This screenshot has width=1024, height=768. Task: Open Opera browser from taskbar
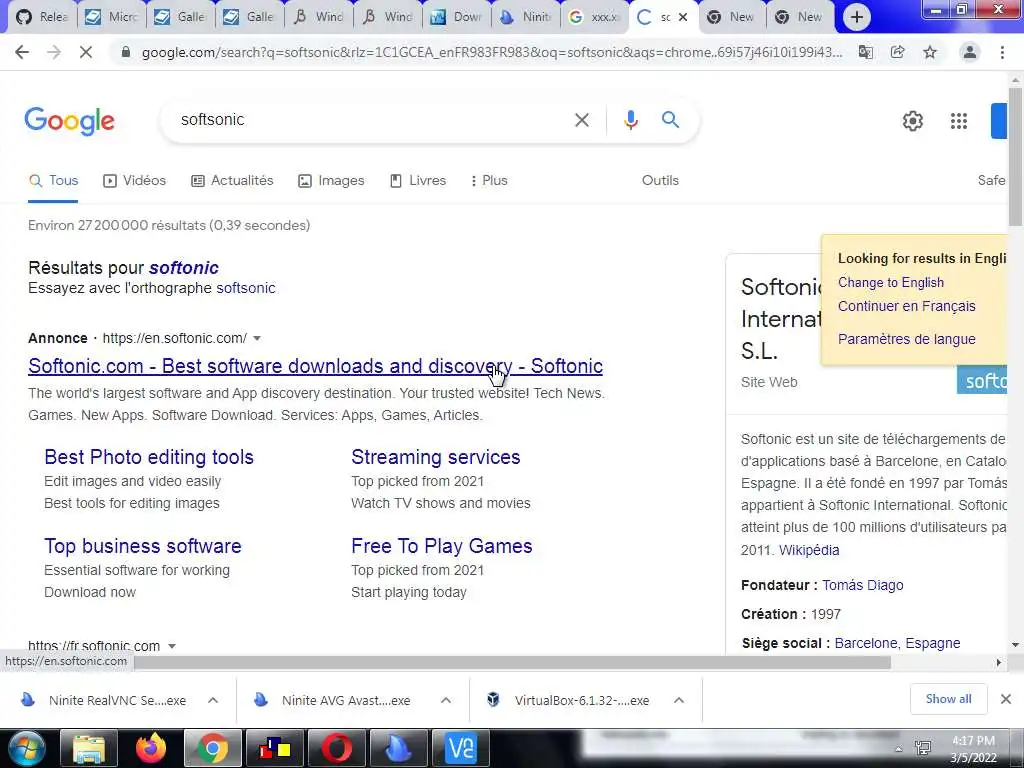point(337,748)
